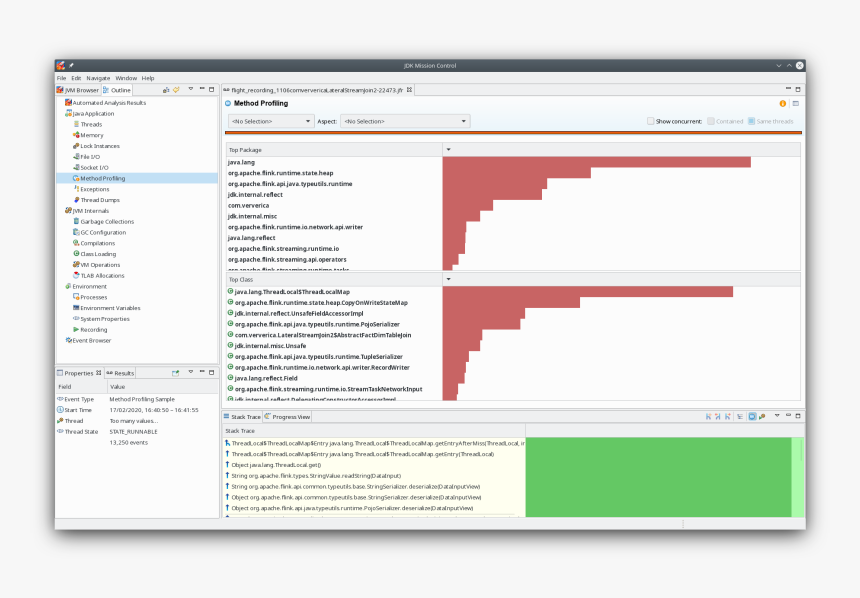Select the com.ververica package row
The height and width of the screenshot is (598, 860).
(x=513, y=206)
